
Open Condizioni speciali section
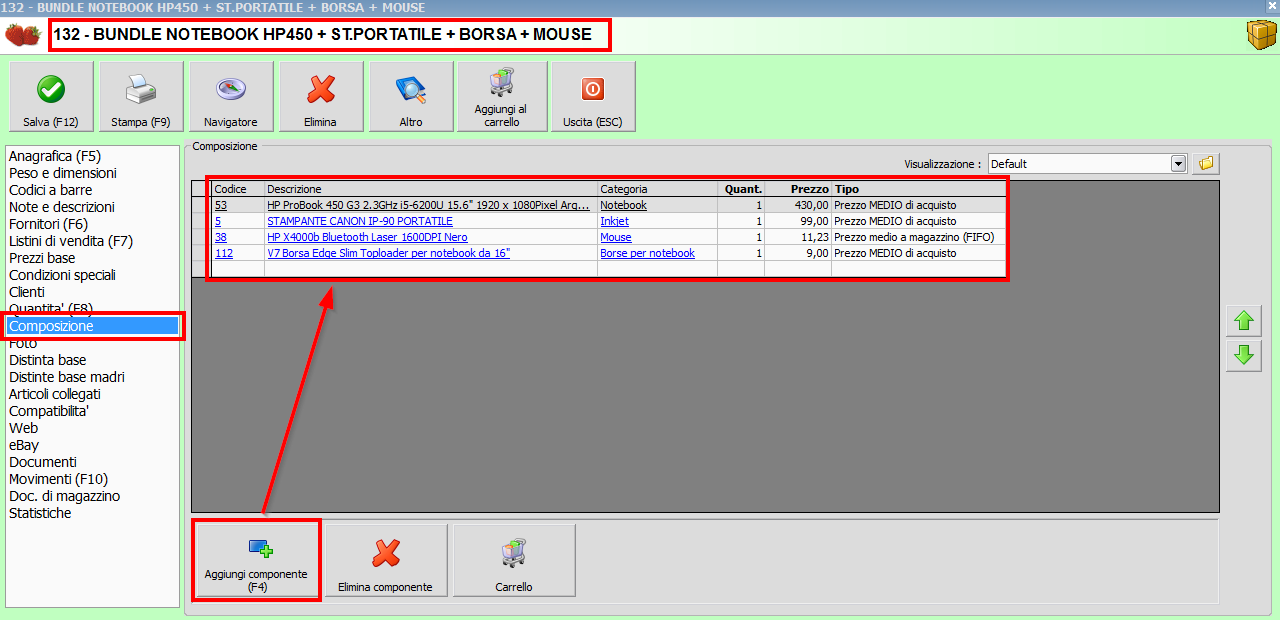(63, 275)
